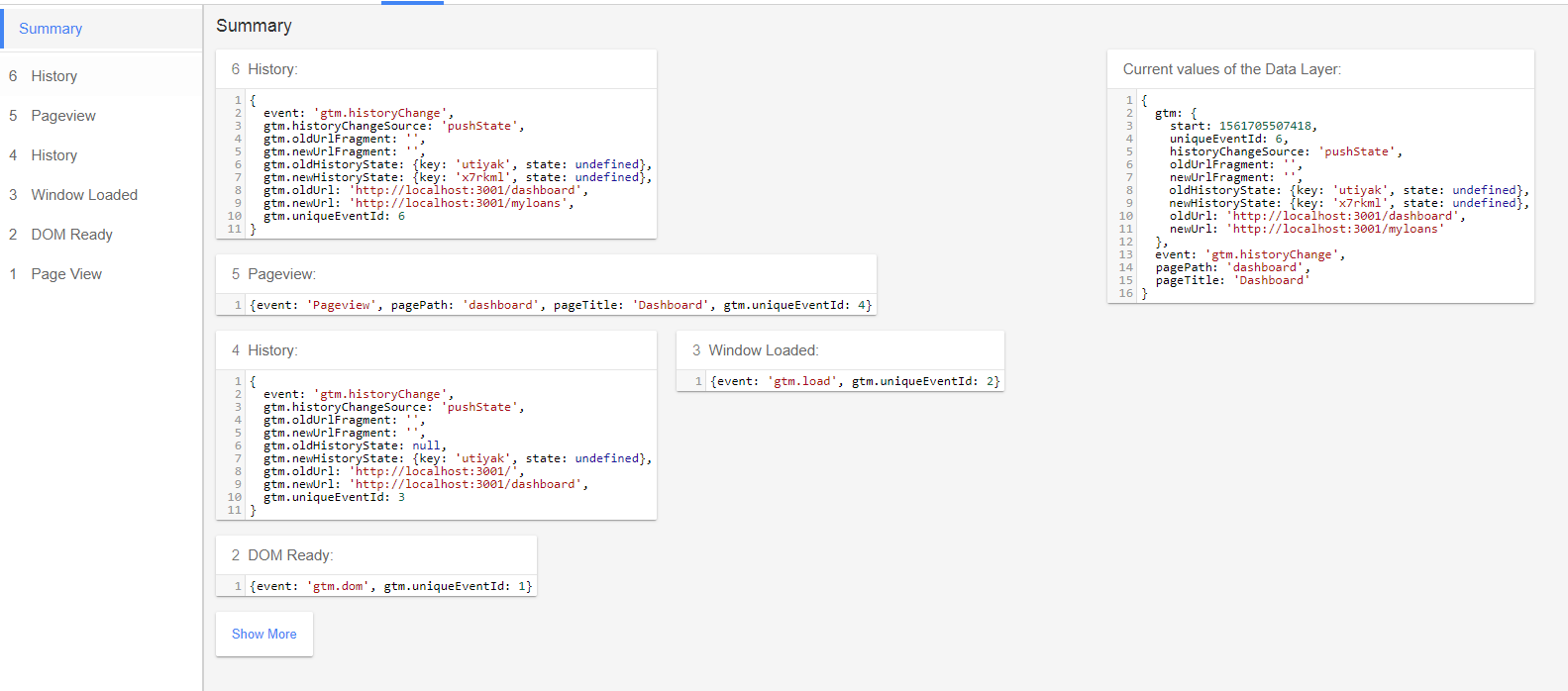The height and width of the screenshot is (691, 1568).
Task: Click the Show More button
Action: 264,634
